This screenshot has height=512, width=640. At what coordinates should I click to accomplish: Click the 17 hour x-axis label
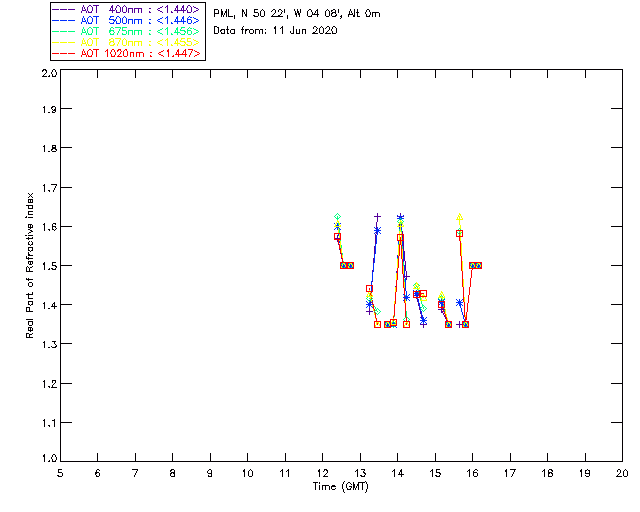click(x=510, y=473)
